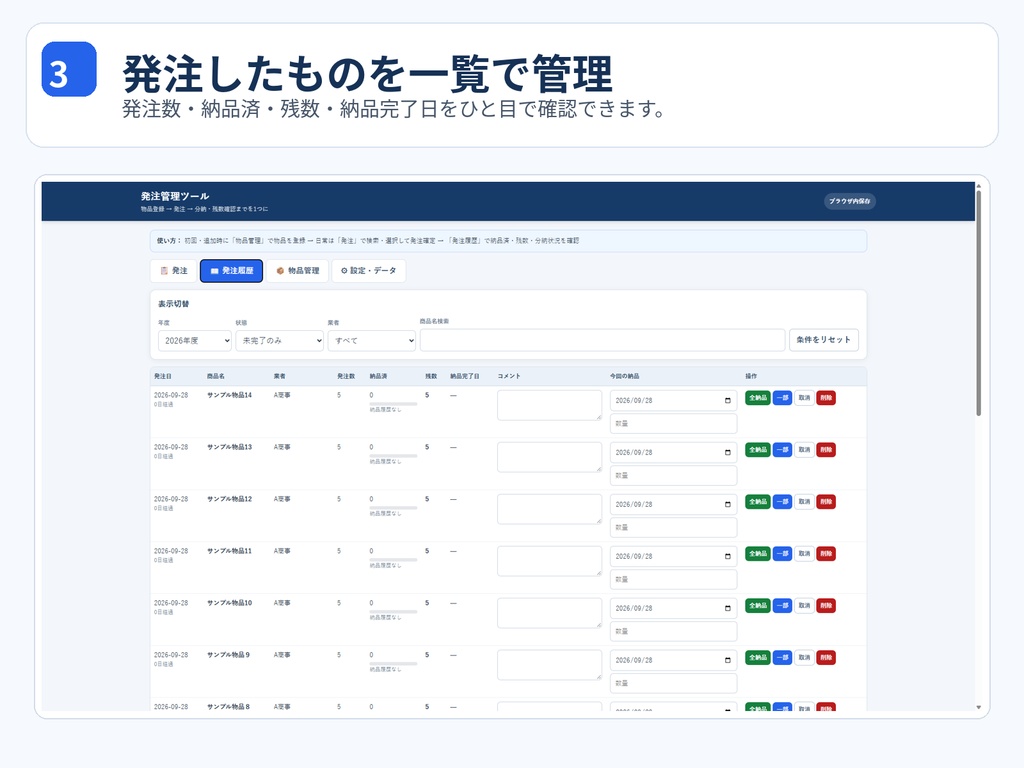This screenshot has width=1024, height=768.
Task: Click the 条件をリセット button
Action: 824,340
